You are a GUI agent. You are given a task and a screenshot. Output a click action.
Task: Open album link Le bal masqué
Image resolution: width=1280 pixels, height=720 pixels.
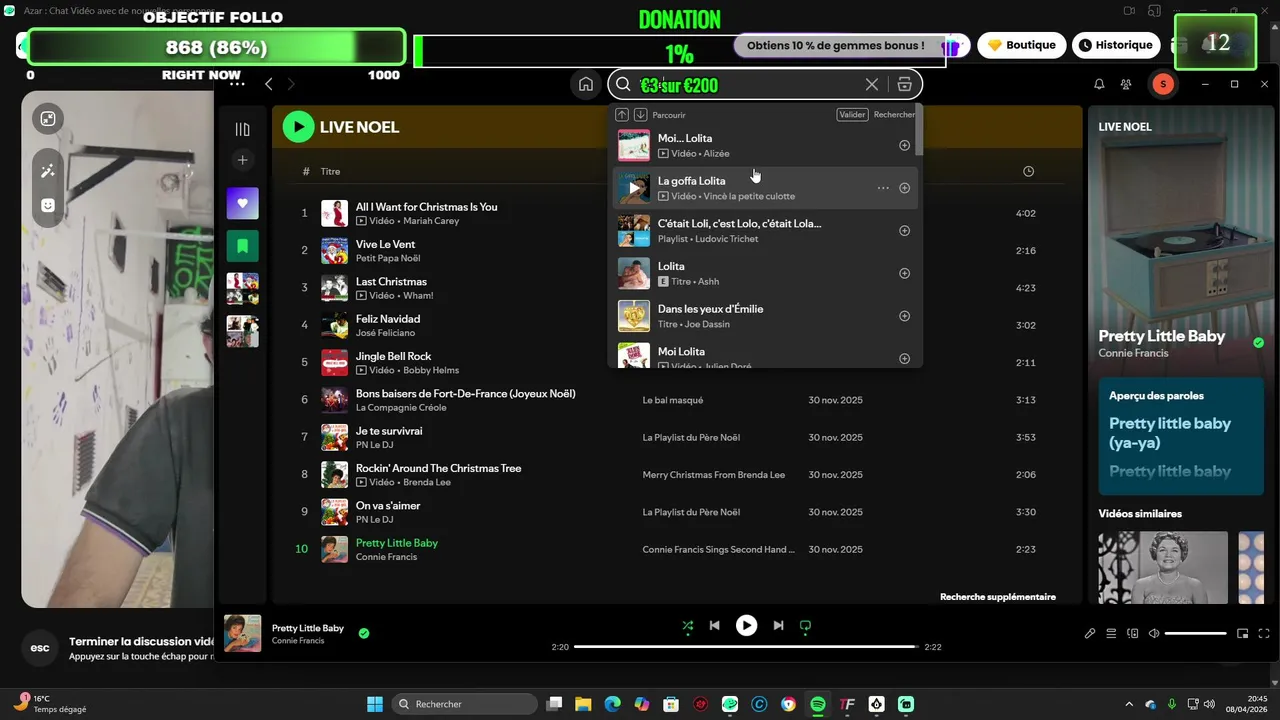tap(672, 400)
